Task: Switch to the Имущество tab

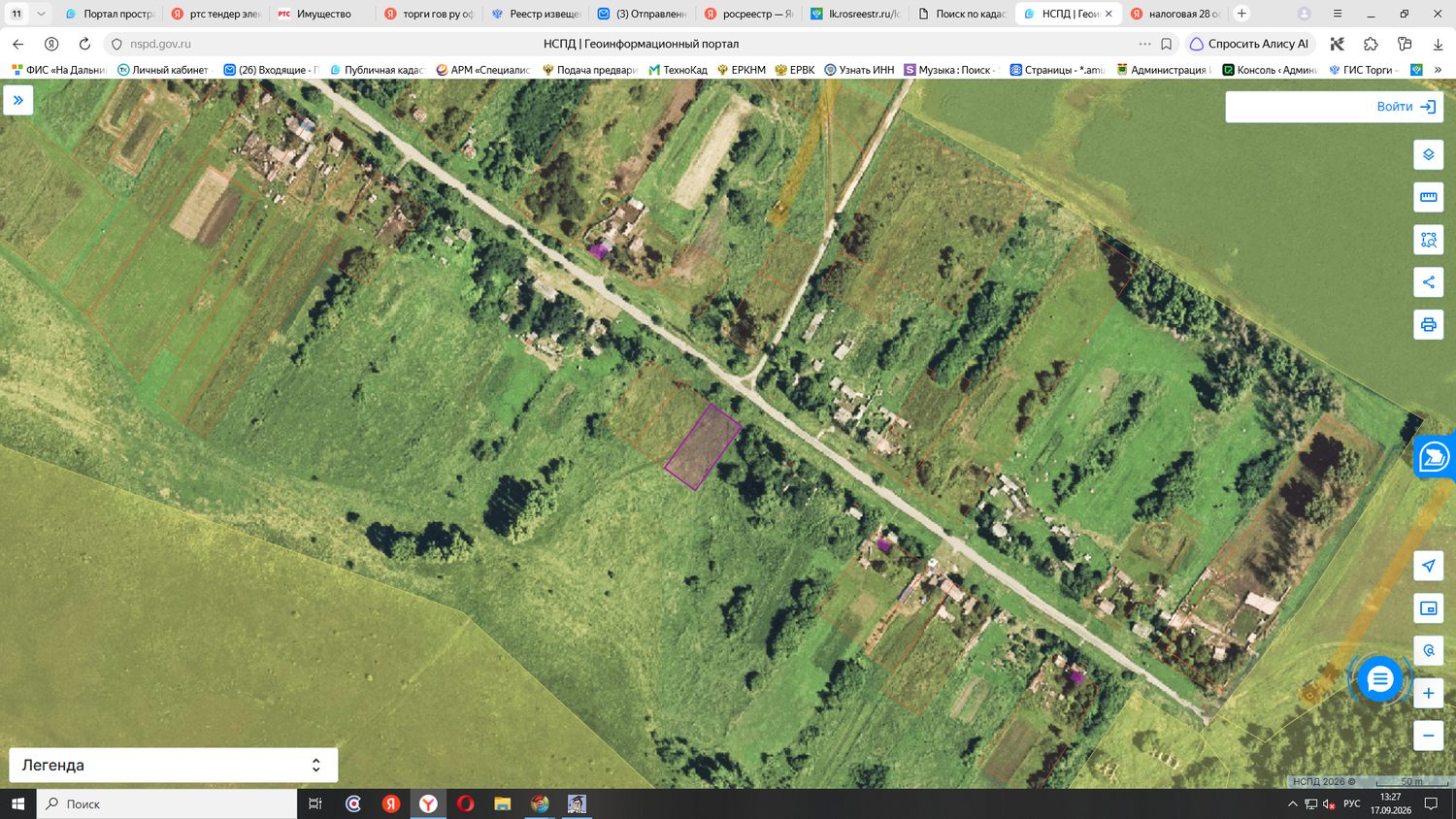Action: tap(322, 14)
